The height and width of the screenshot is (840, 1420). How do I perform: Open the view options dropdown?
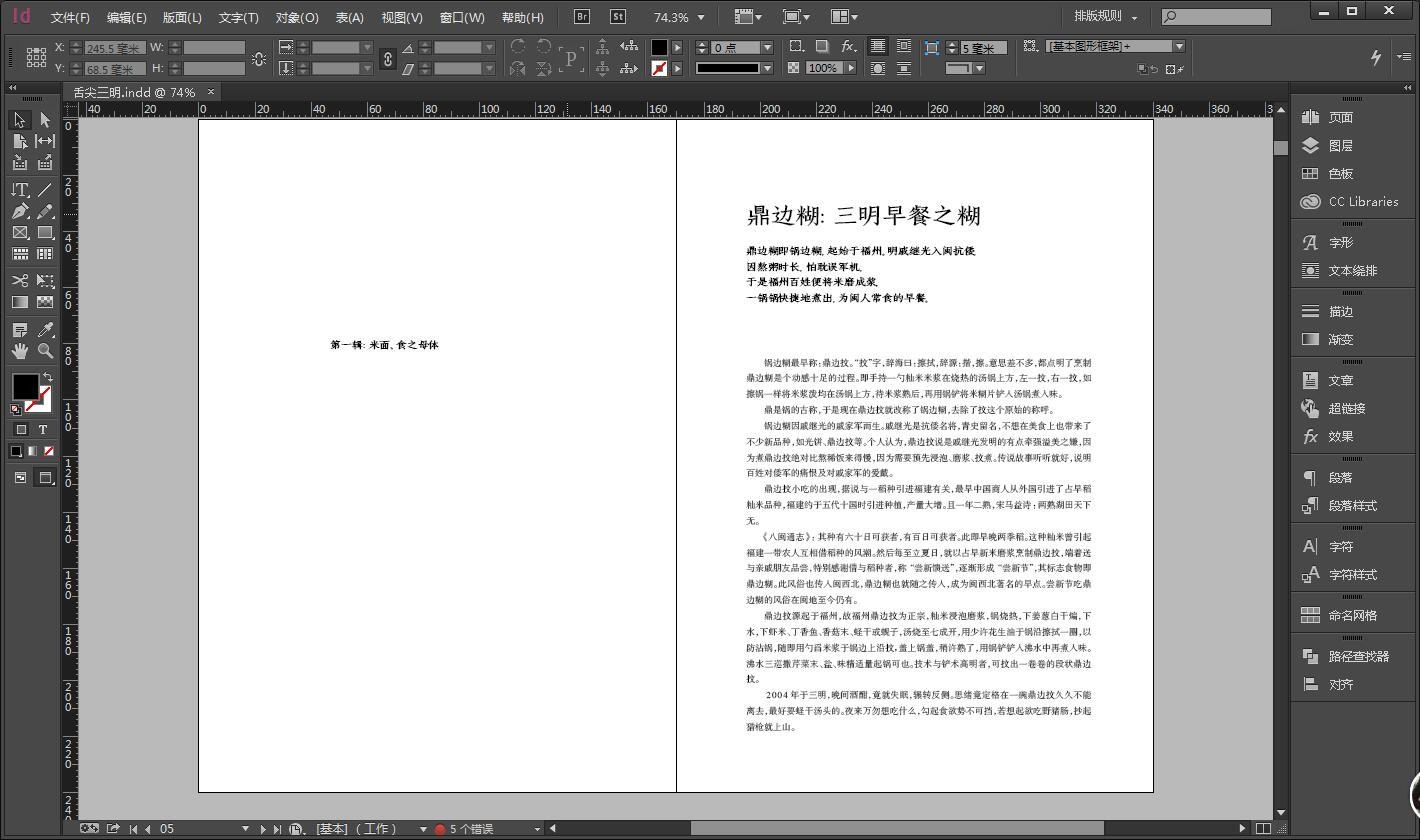[x=748, y=17]
